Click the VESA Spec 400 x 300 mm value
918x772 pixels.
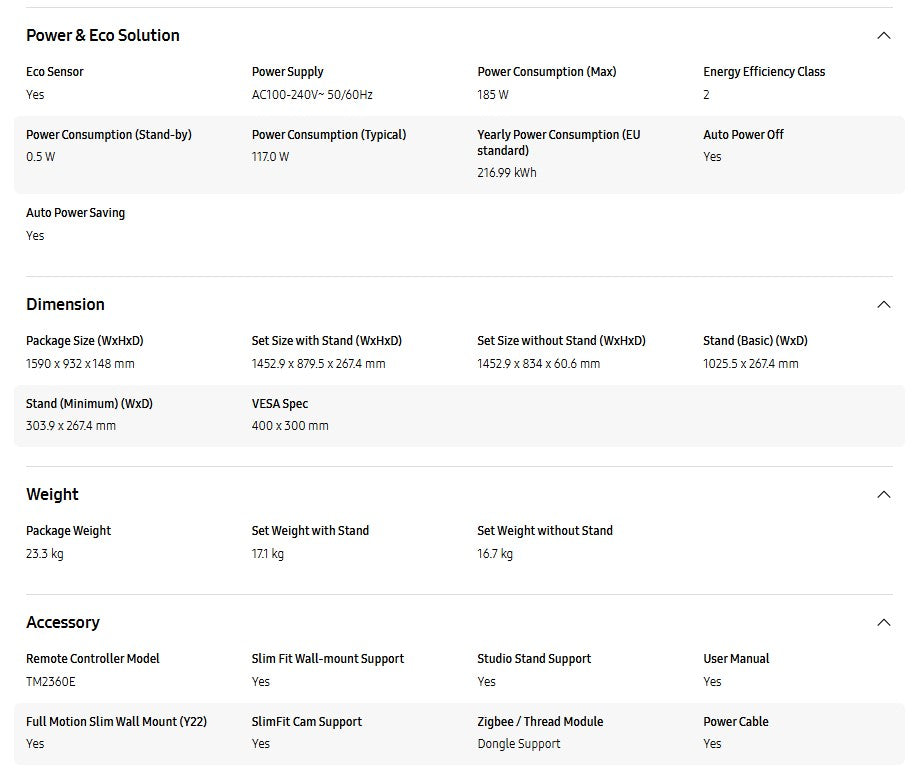290,426
